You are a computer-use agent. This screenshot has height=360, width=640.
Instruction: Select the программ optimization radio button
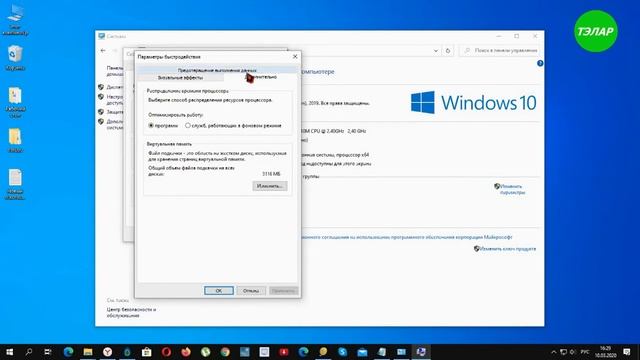point(151,126)
